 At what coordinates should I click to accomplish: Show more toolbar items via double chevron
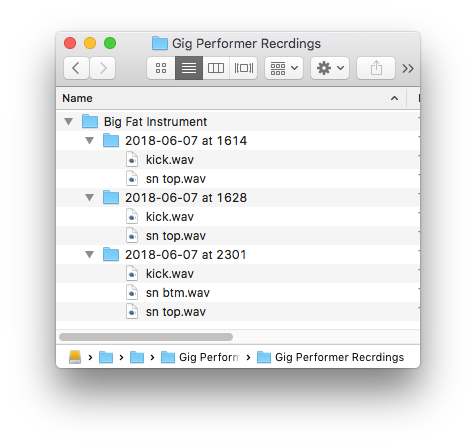coord(408,68)
